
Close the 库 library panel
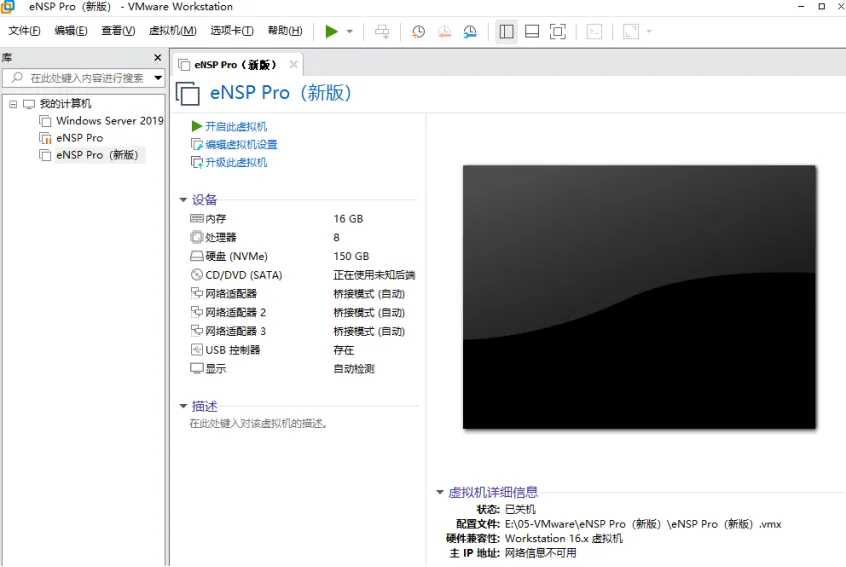[158, 57]
